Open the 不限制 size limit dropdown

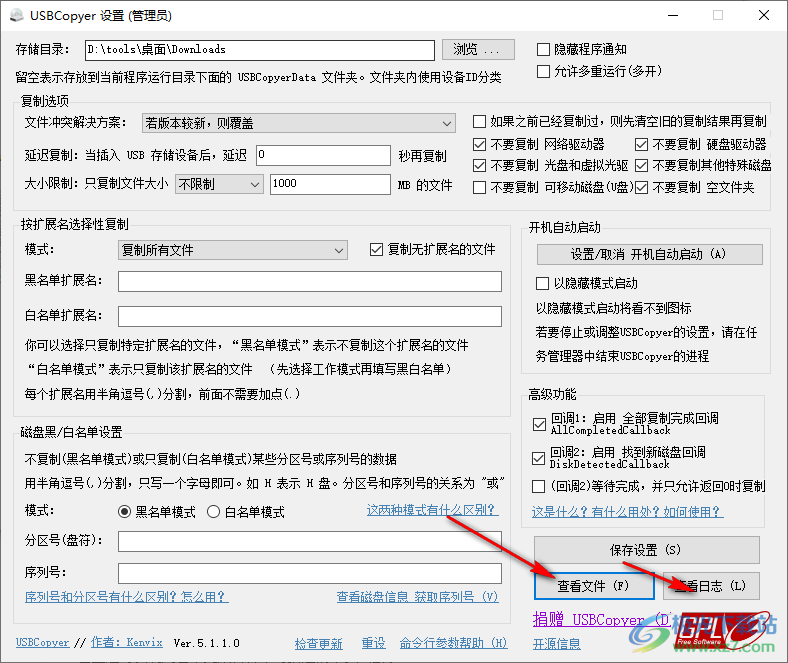pyautogui.click(x=219, y=184)
